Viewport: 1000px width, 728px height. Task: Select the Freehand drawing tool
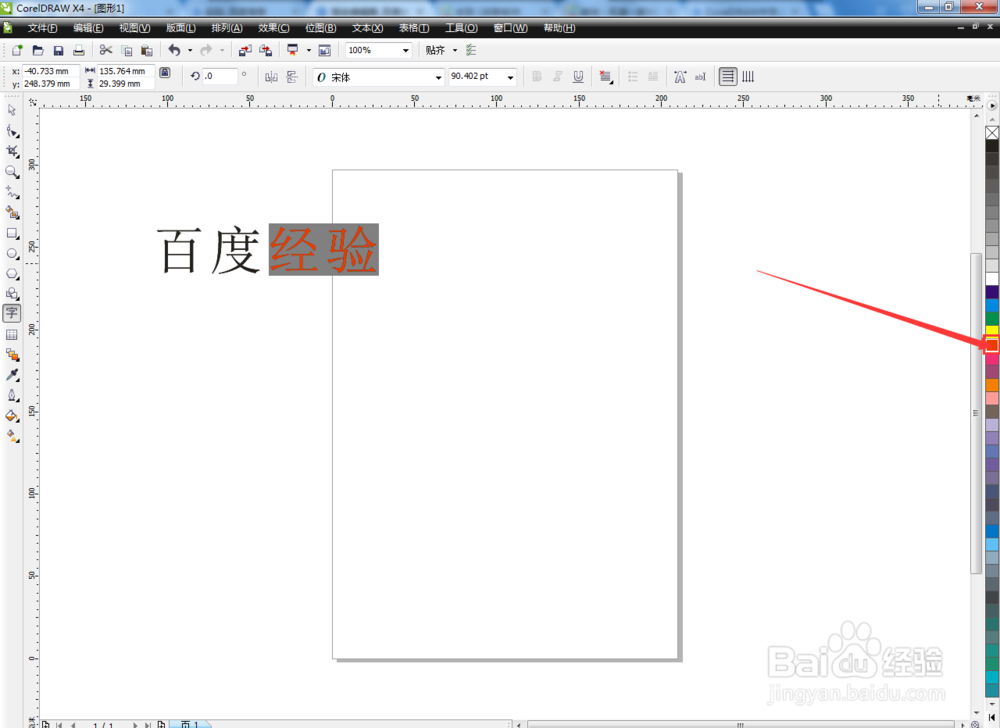pyautogui.click(x=11, y=192)
